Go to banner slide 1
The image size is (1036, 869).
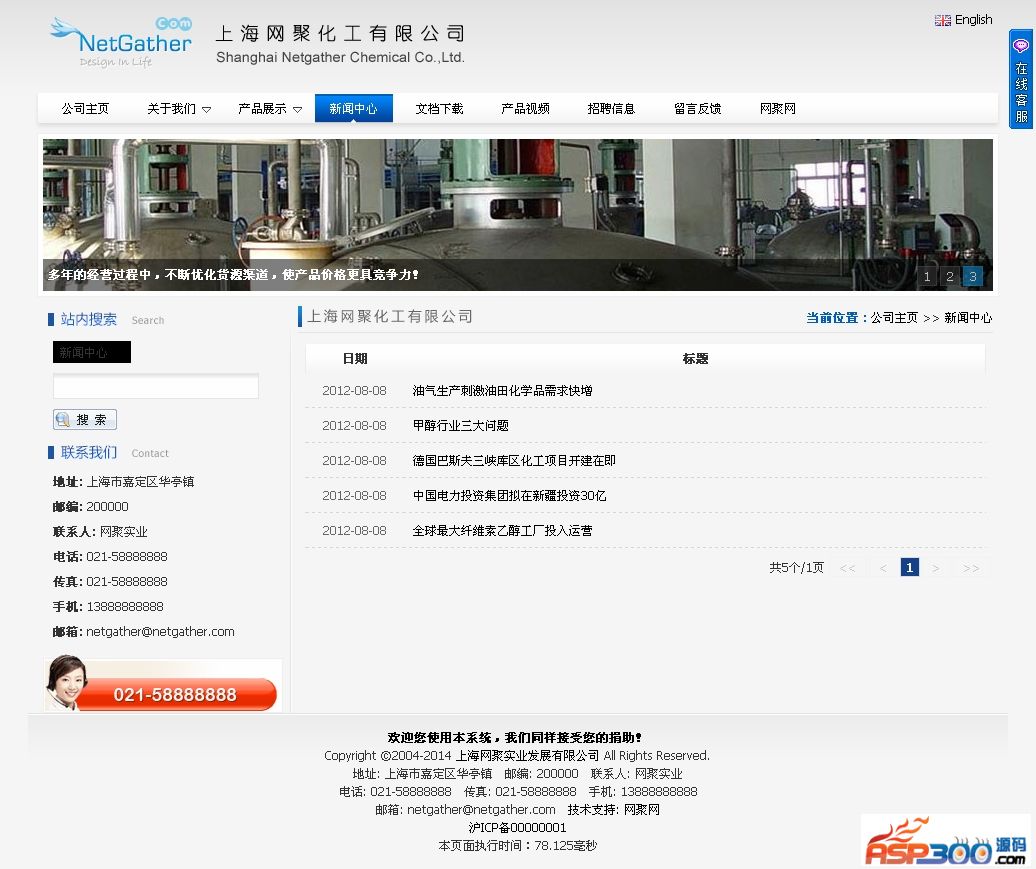pyautogui.click(x=927, y=277)
